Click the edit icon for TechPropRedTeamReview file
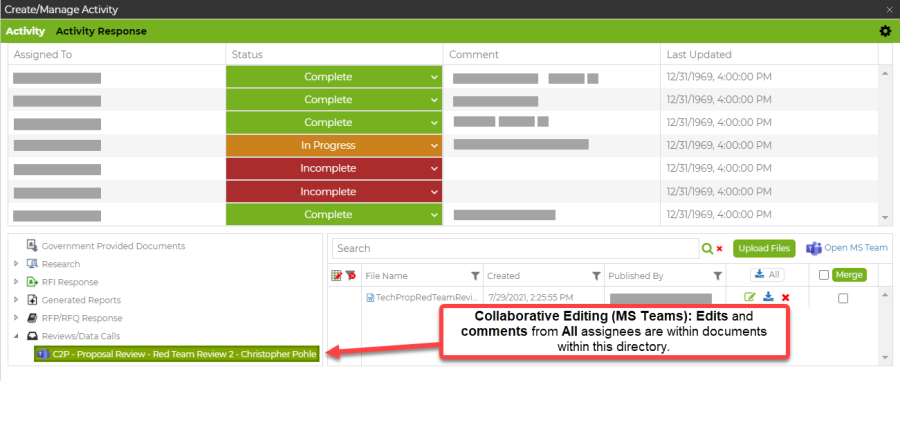 (750, 297)
